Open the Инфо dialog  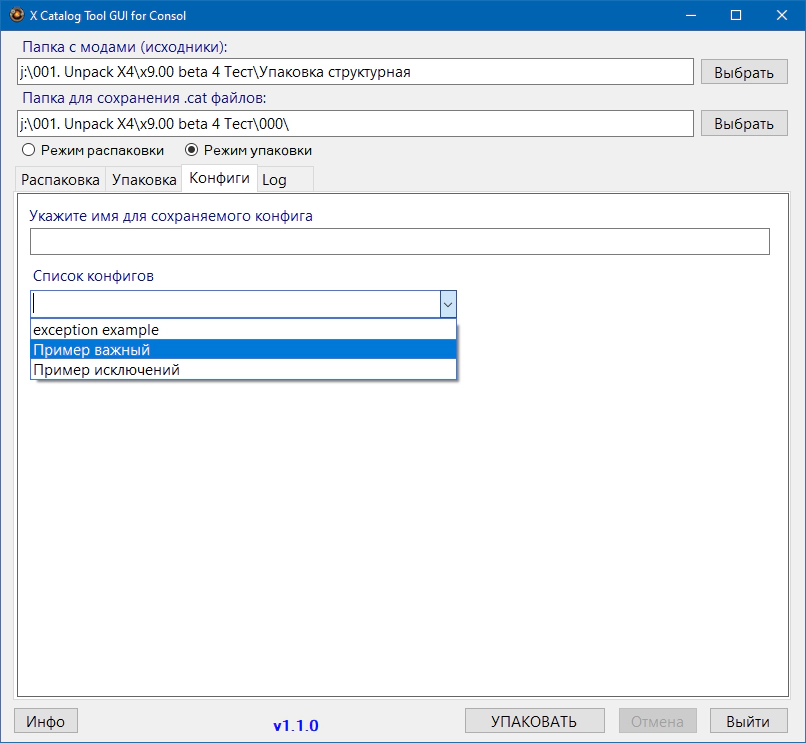point(46,722)
